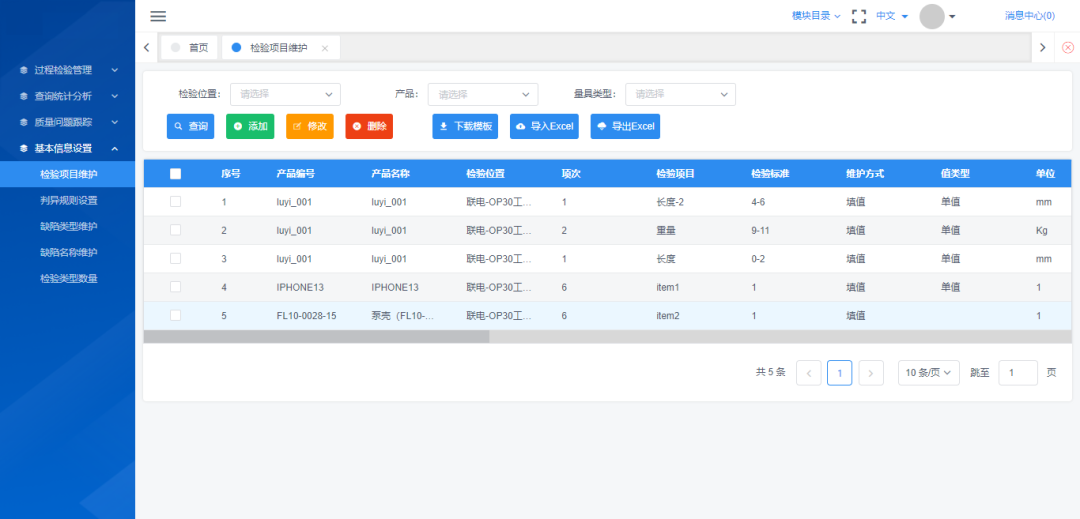Check the checkbox for row 1

pyautogui.click(x=176, y=202)
